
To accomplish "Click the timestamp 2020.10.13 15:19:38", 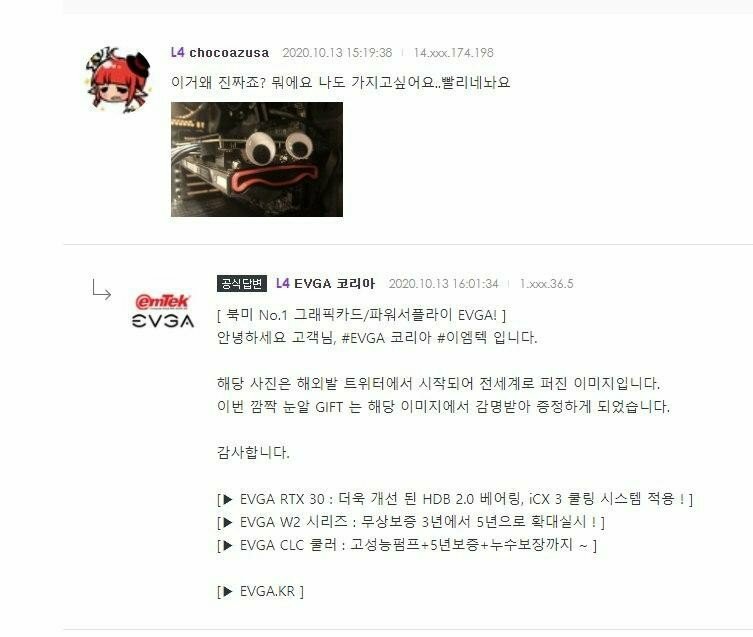I will (x=337, y=53).
